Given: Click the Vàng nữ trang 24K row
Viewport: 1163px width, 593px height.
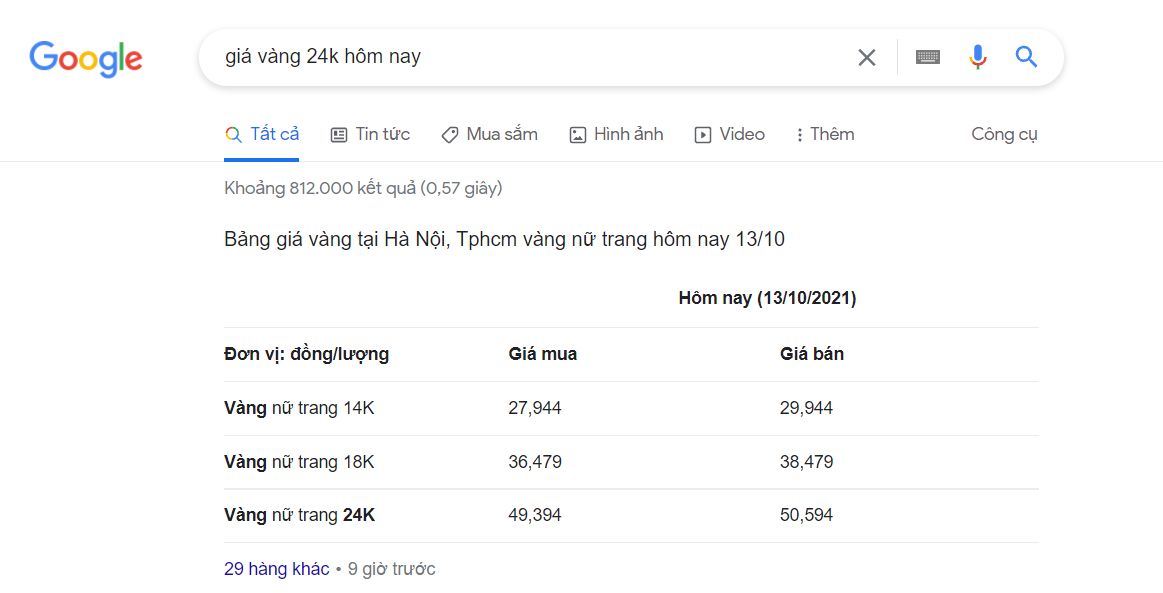Looking at the screenshot, I should point(631,515).
